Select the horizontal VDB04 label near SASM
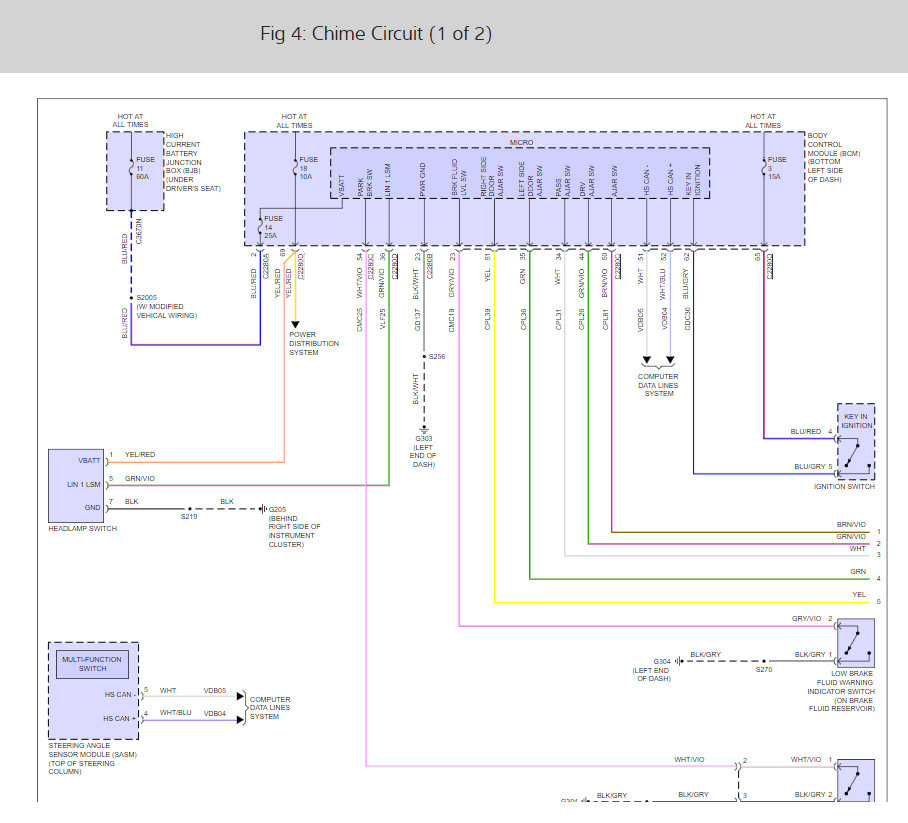908x823 pixels. pyautogui.click(x=215, y=714)
